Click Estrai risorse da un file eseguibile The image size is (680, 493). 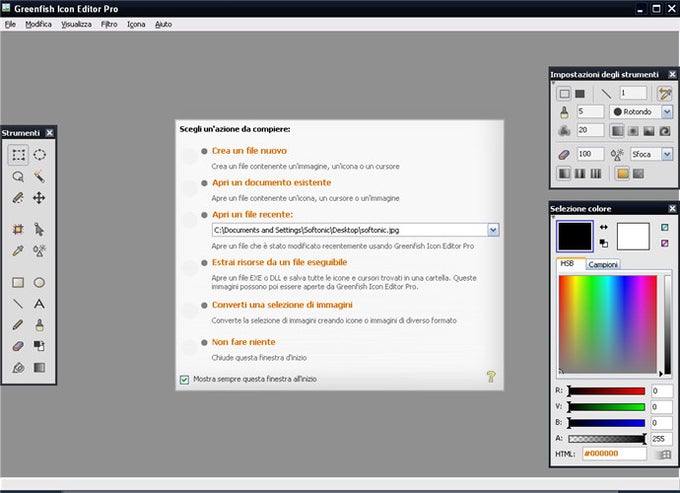[279, 262]
